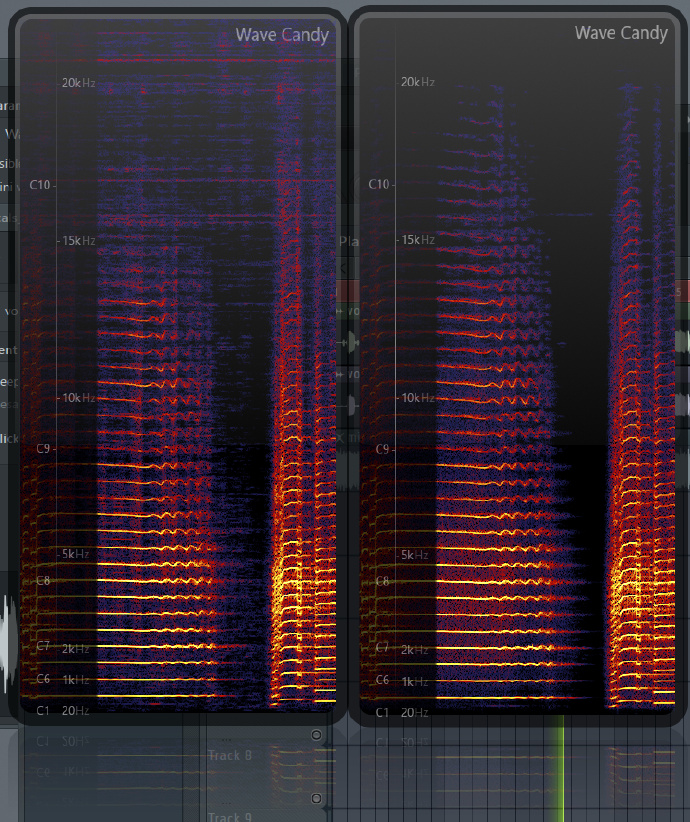This screenshot has height=822, width=690.
Task: Select the Track 9 label in playlist
Action: (230, 817)
